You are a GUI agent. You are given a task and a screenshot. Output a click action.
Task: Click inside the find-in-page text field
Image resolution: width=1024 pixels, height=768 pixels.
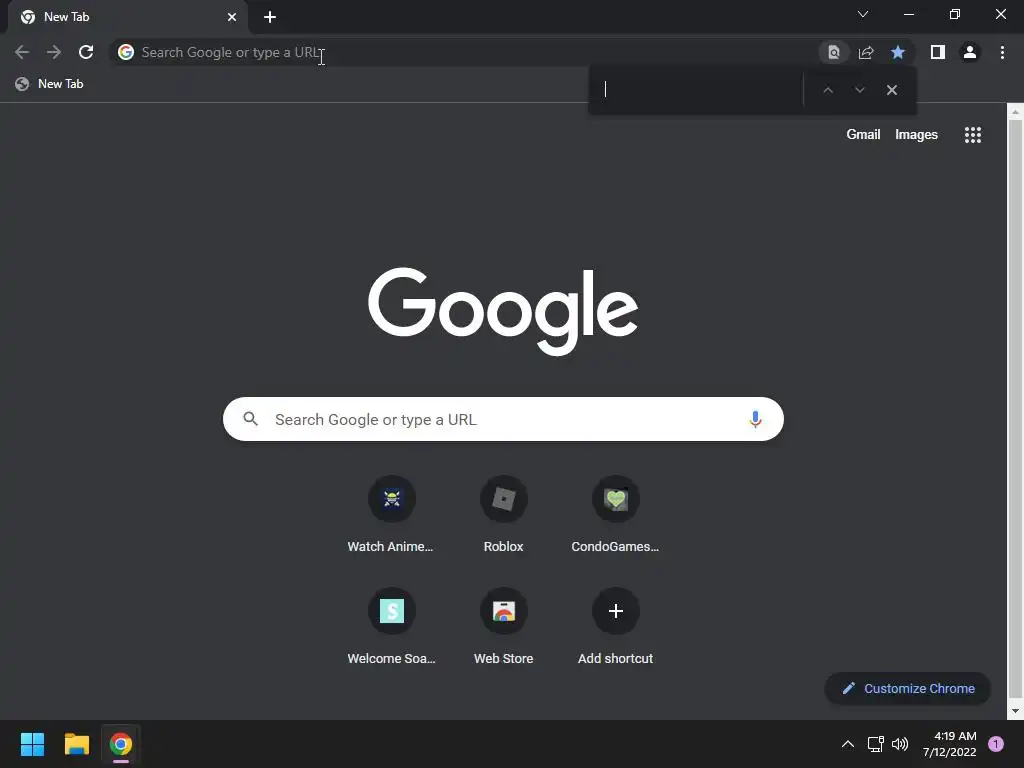tap(699, 89)
